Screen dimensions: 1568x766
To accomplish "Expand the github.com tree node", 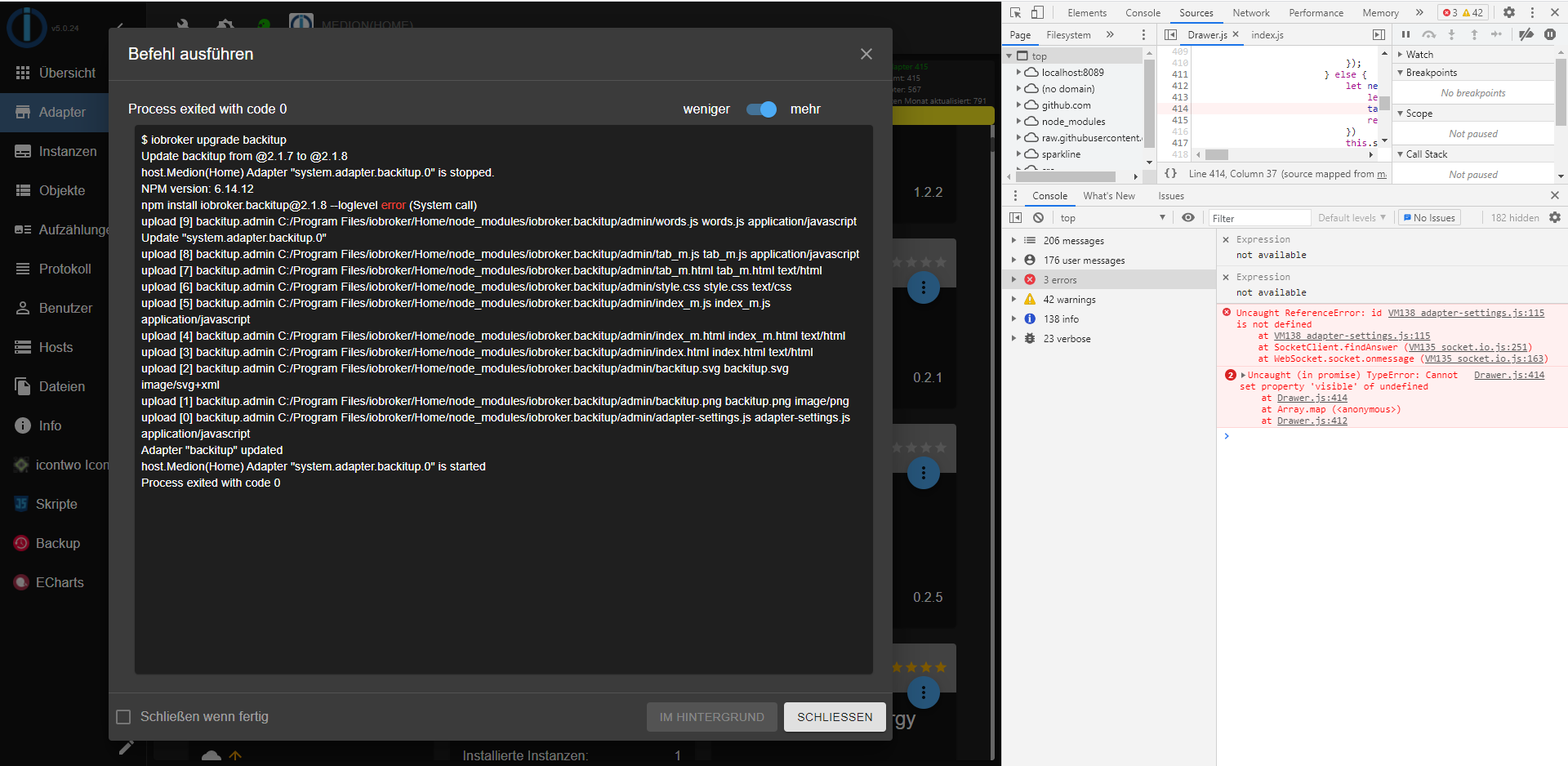I will pos(1018,105).
